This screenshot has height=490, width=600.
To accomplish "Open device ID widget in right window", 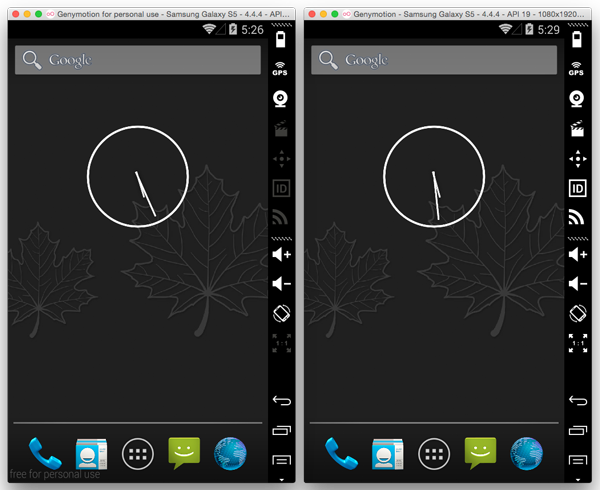I will 577,188.
